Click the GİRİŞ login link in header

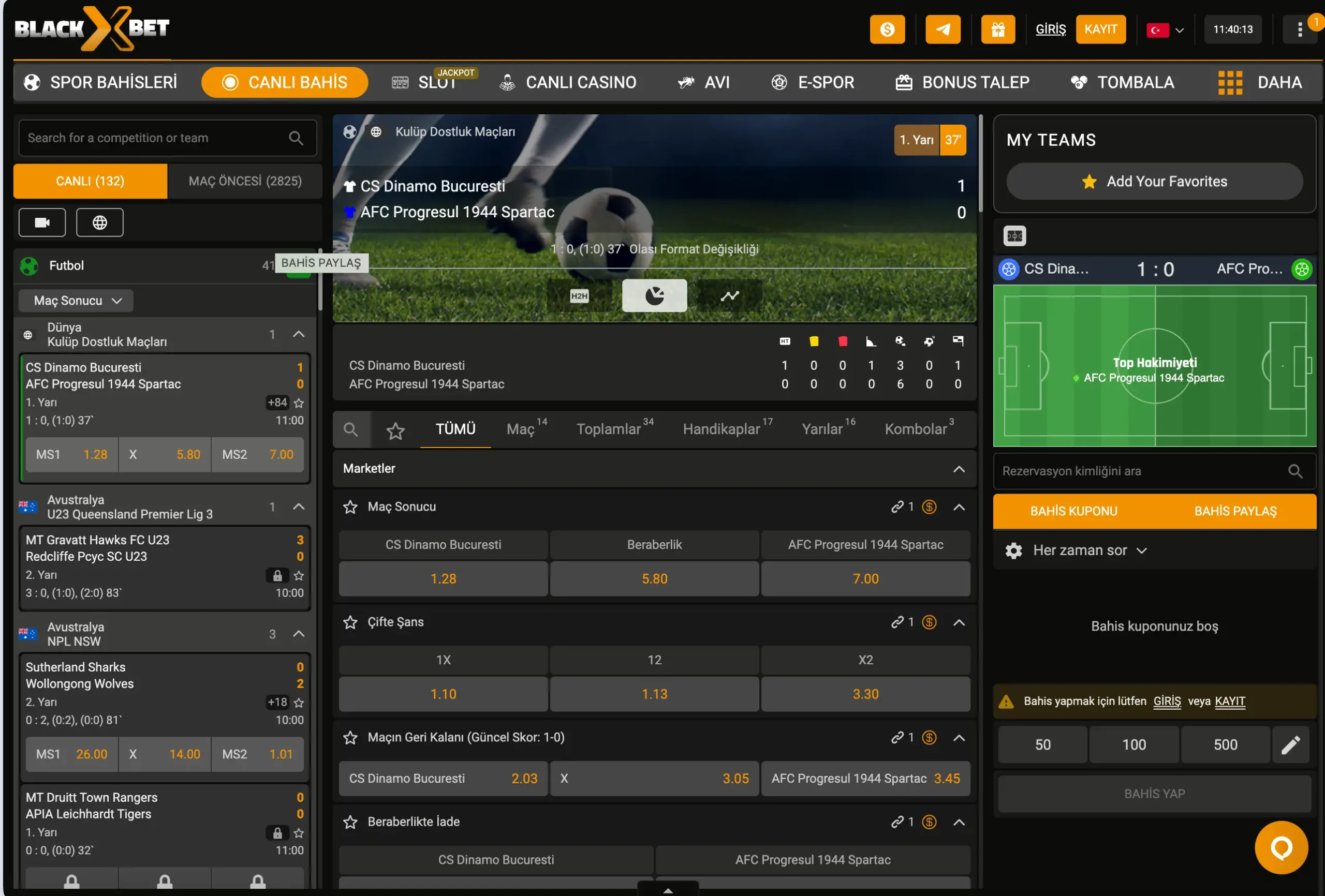(1050, 29)
